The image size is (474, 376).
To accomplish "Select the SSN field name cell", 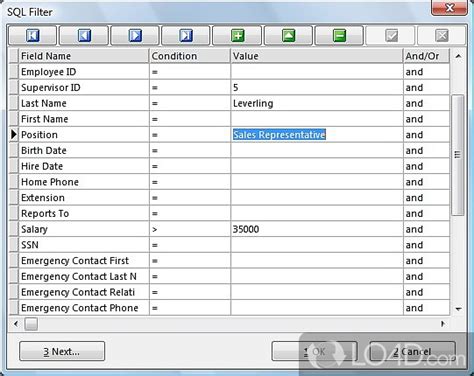I will (84, 245).
